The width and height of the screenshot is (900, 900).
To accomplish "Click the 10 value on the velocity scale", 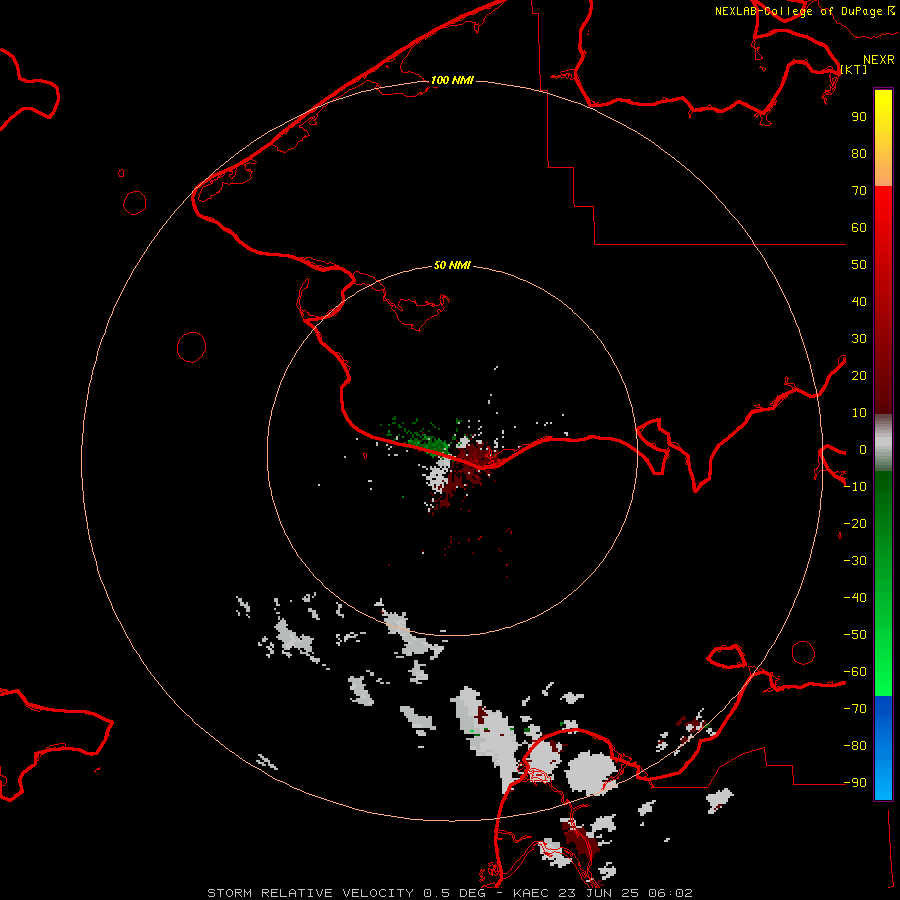I will pyautogui.click(x=859, y=413).
